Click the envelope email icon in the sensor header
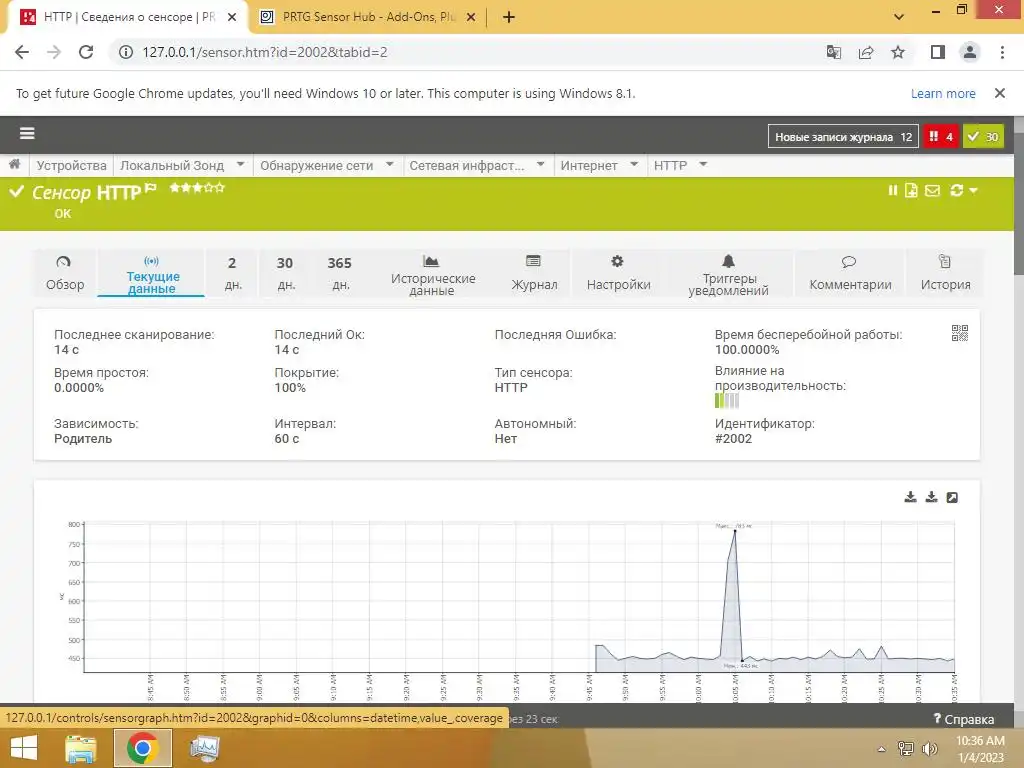Screen dimensions: 1024x768 [x=933, y=190]
